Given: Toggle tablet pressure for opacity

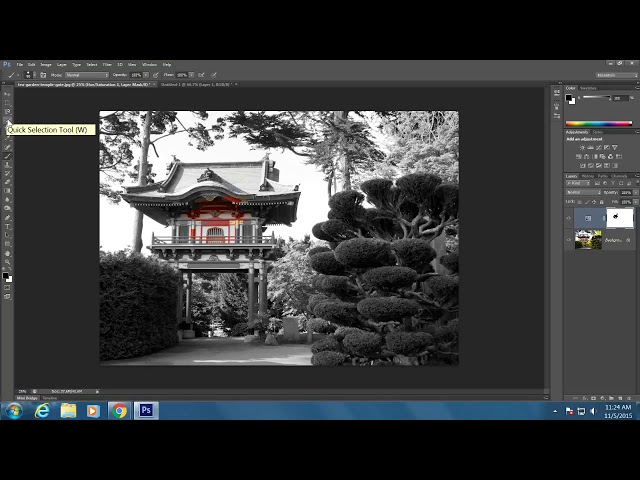Looking at the screenshot, I should pos(156,75).
